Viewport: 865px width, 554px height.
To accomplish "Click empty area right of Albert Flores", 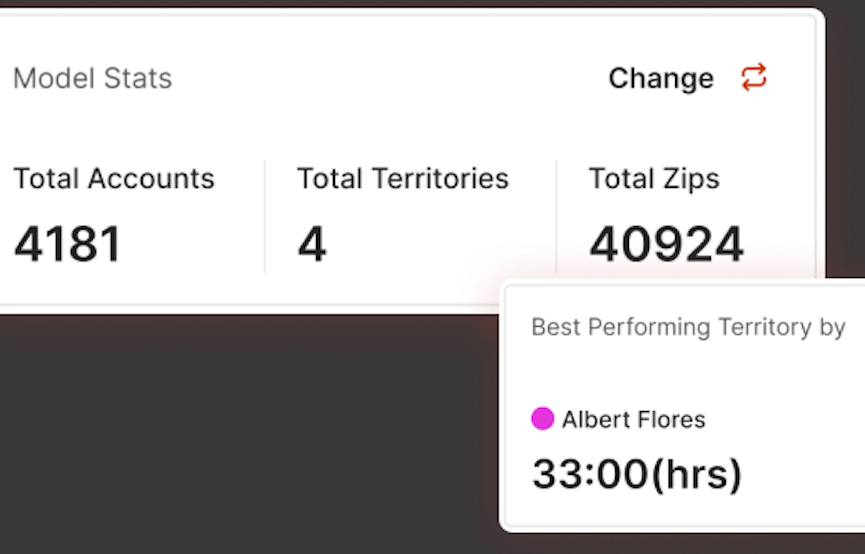I will (x=783, y=419).
